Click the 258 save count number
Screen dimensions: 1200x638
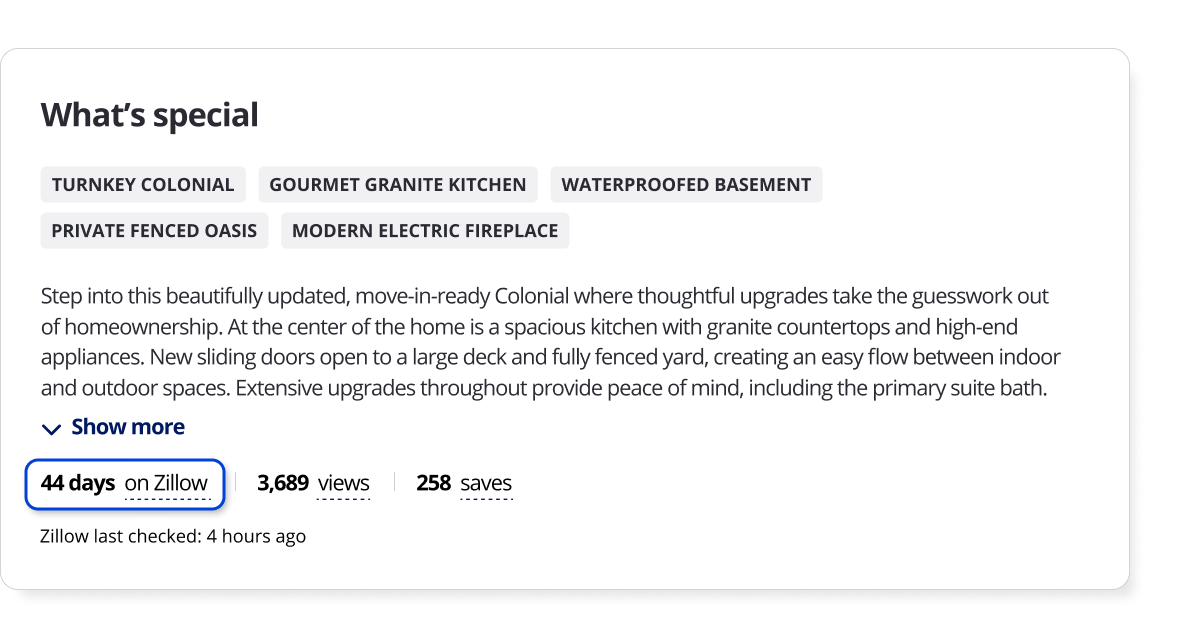point(434,483)
